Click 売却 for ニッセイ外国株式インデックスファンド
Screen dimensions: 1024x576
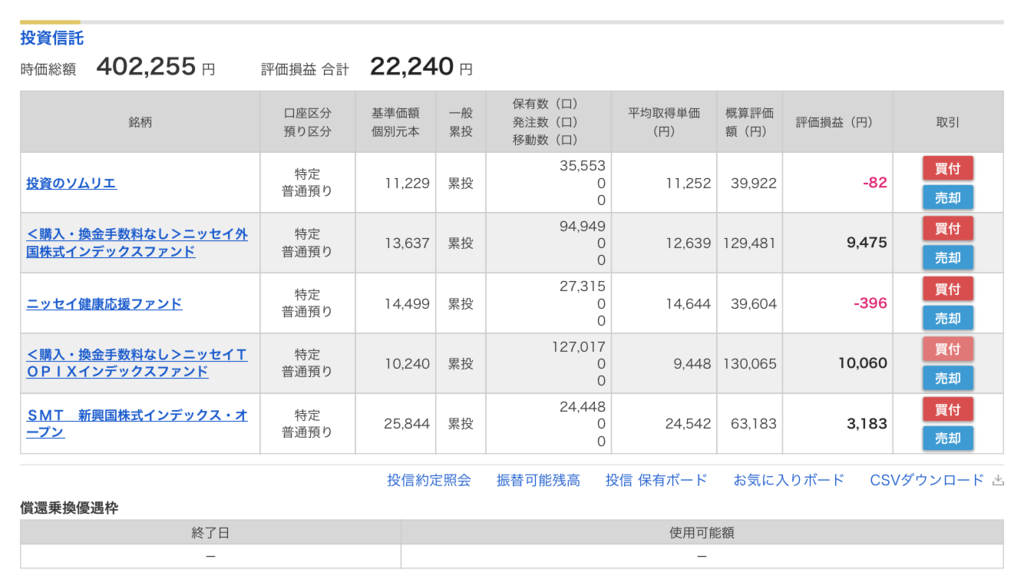coord(948,258)
